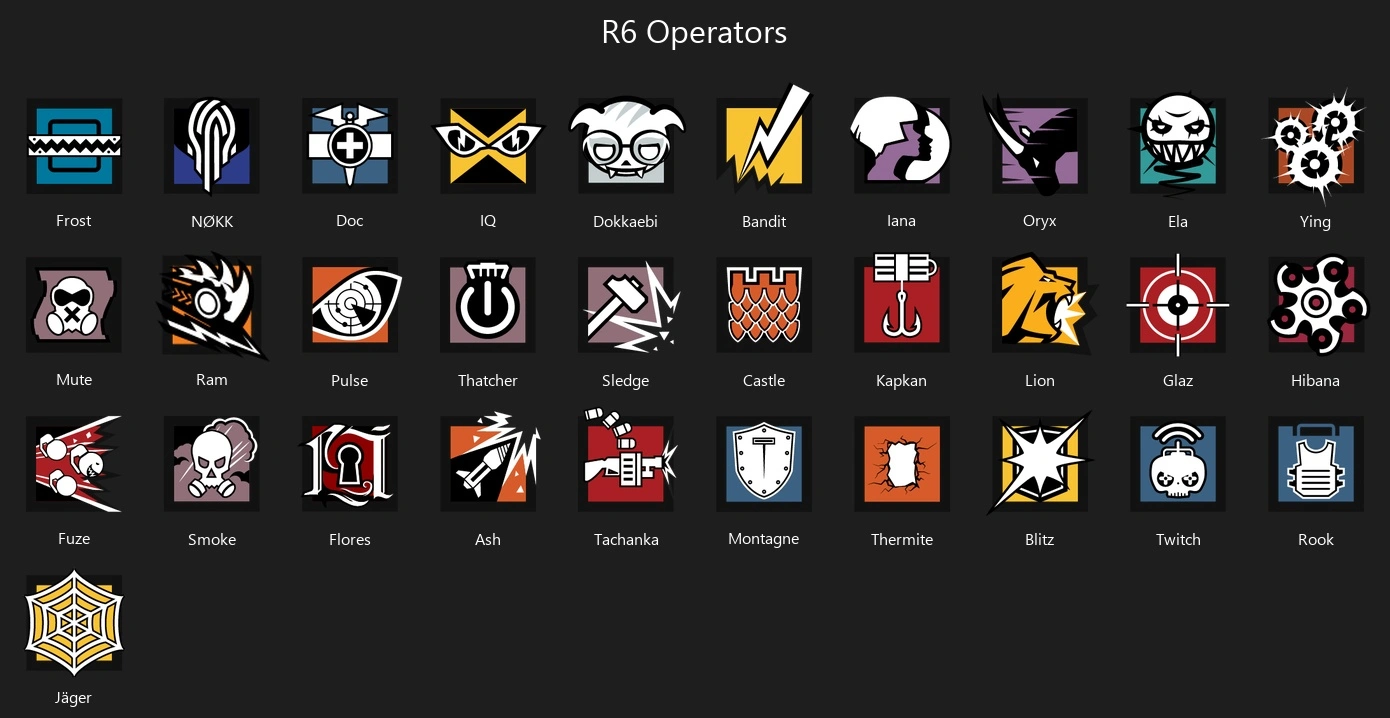
Task: Click the Oryx horned icon
Action: (1036, 146)
